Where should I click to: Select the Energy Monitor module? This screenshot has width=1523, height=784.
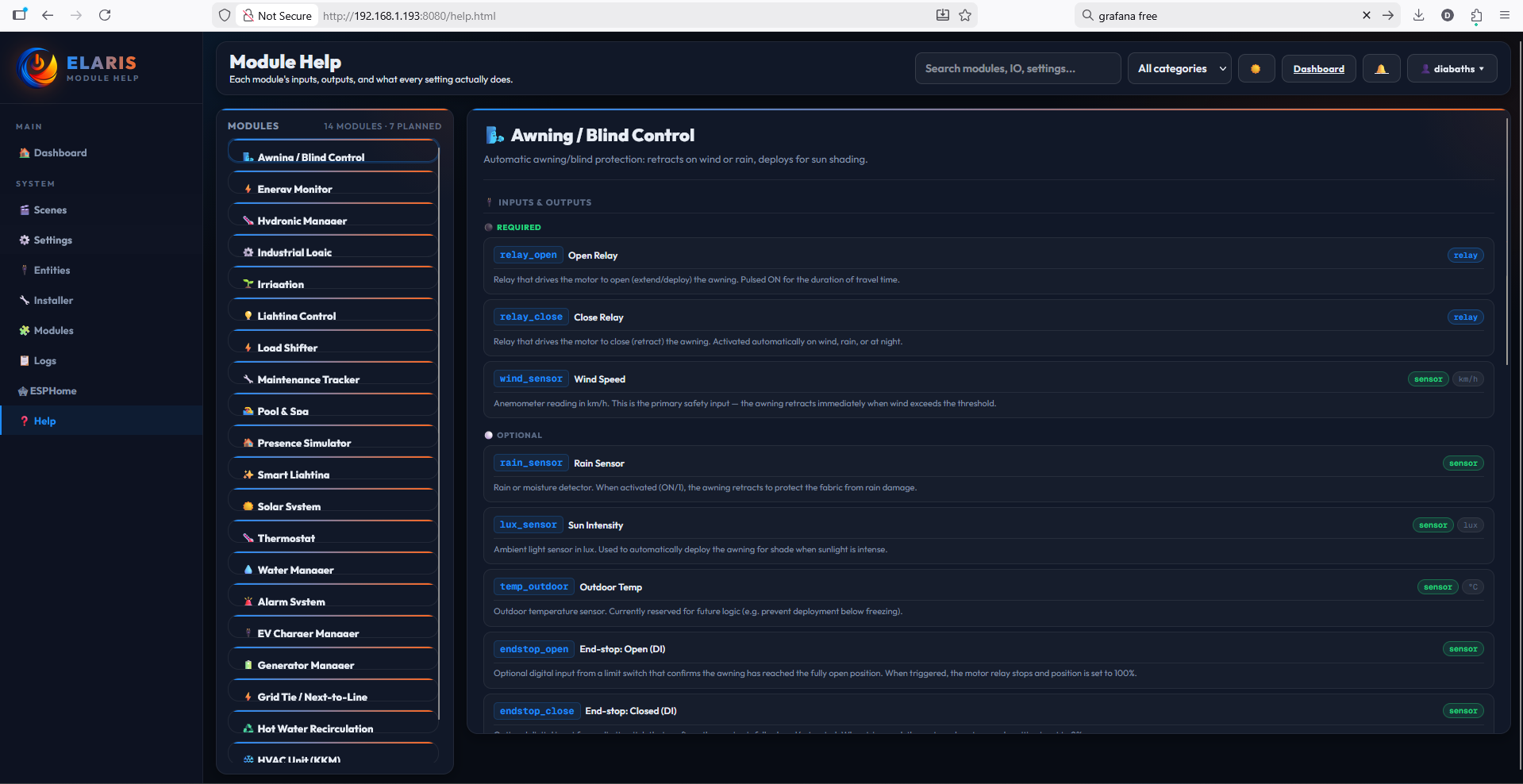coord(294,189)
